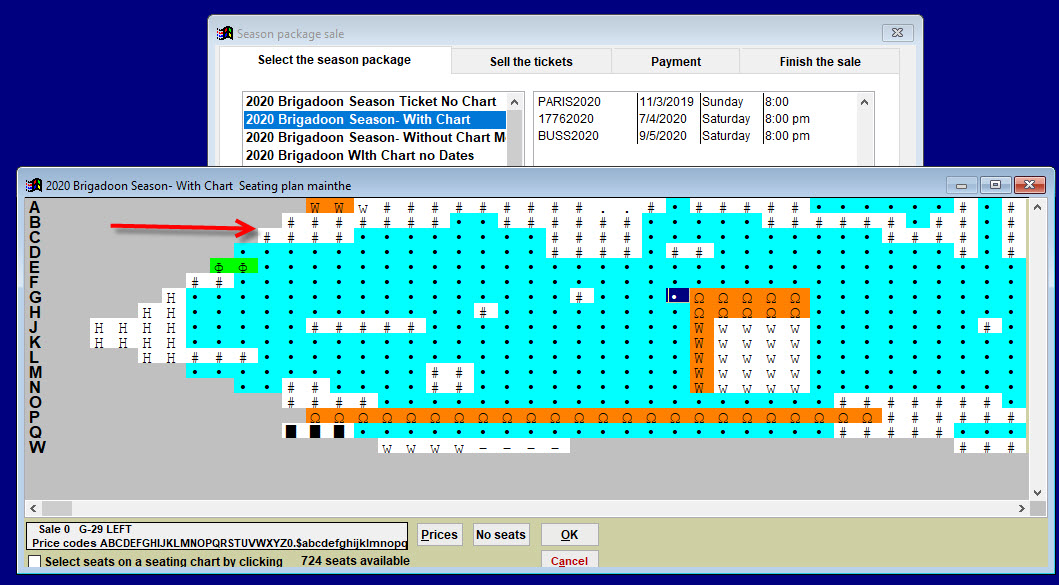Open the Sell the tickets tab

tap(532, 61)
